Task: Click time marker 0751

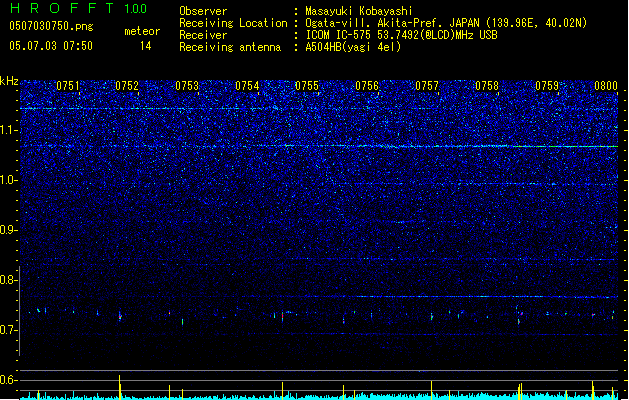Action: point(67,85)
